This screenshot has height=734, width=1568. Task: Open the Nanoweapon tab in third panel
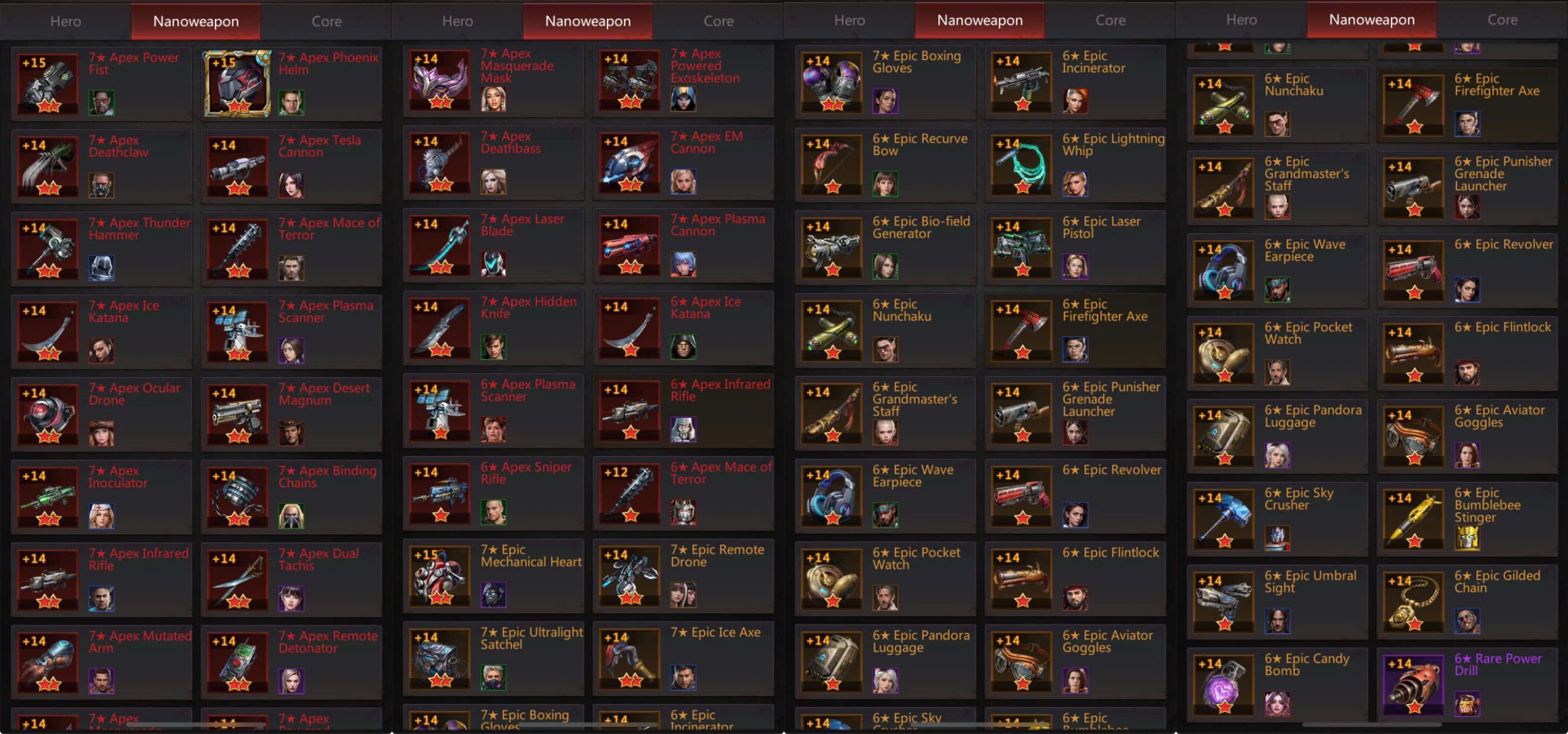[979, 21]
